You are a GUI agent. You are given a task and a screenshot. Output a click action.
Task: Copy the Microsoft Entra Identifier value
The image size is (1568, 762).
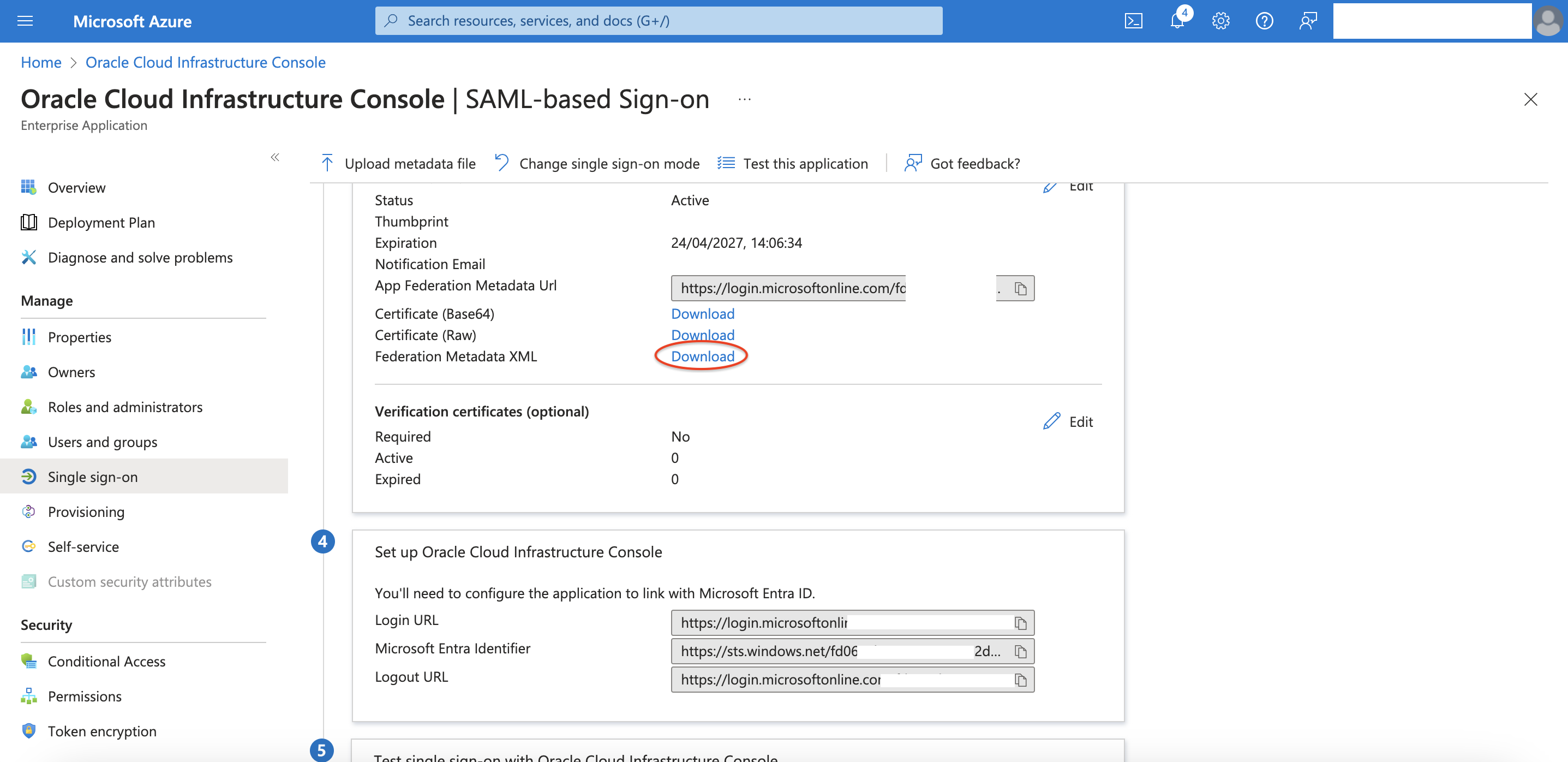(x=1021, y=652)
